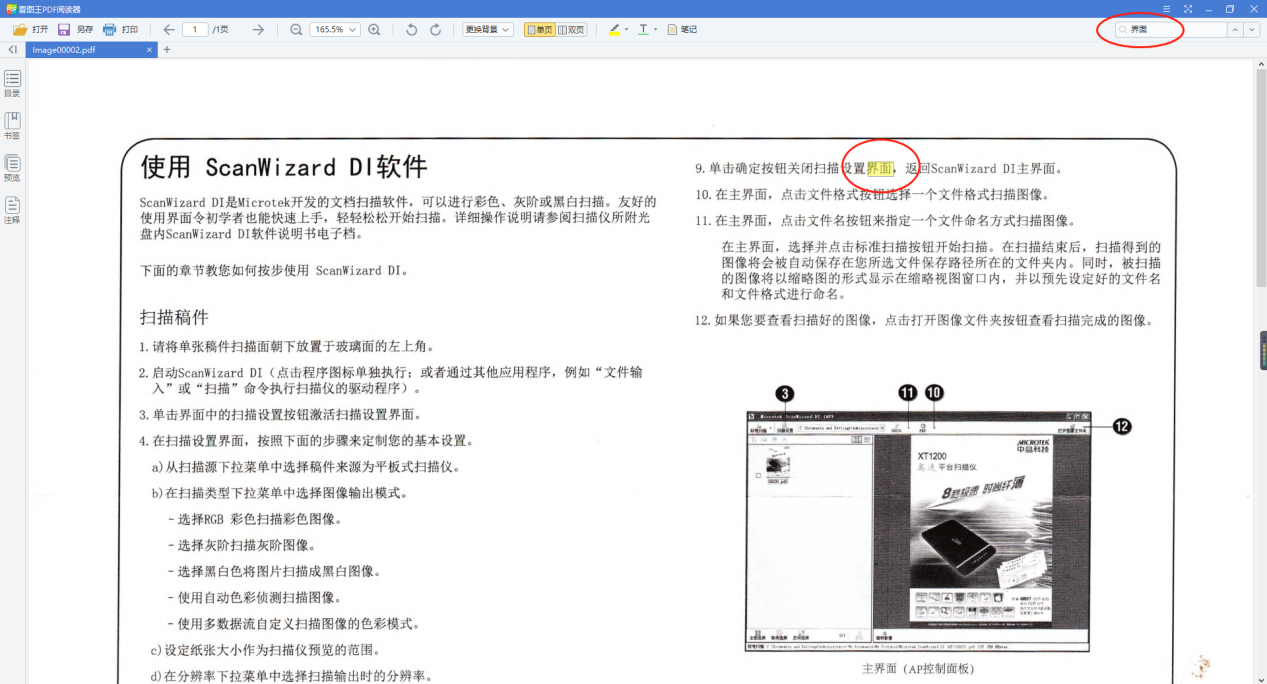The height and width of the screenshot is (684, 1267).
Task: Open the 书签 bookmark panel
Action: pos(12,124)
